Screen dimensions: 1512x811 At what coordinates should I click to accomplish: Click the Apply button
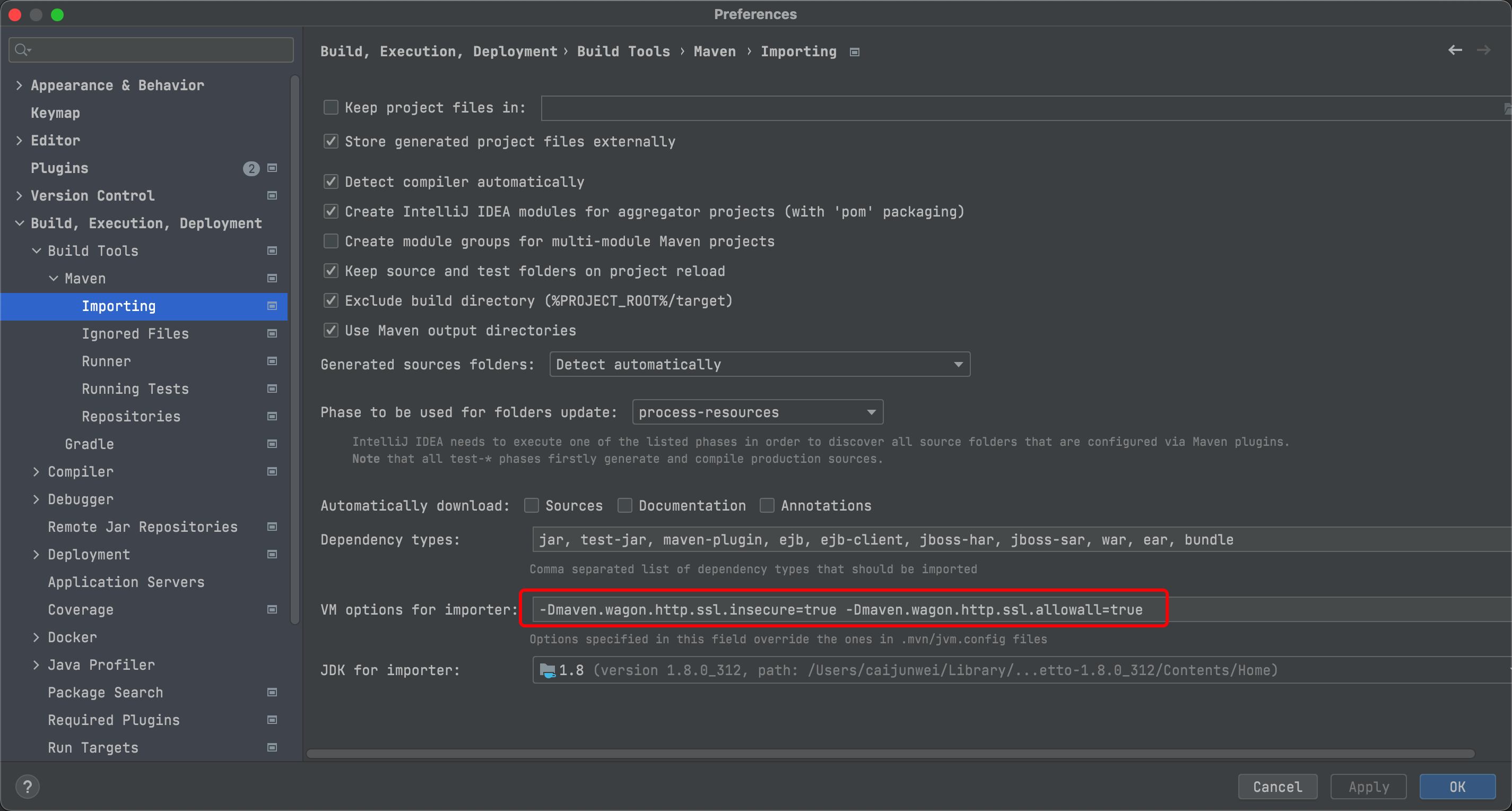click(1368, 787)
